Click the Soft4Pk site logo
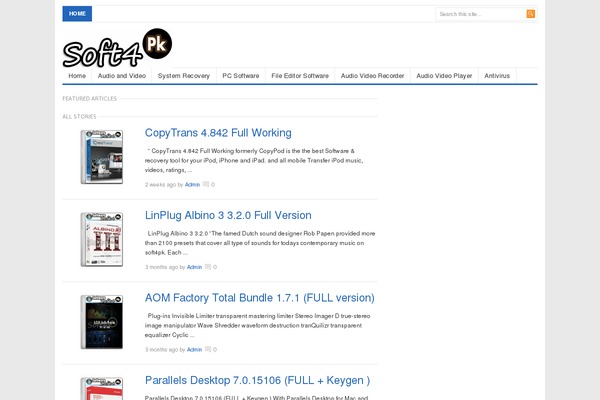This screenshot has height=400, width=600. point(117,48)
